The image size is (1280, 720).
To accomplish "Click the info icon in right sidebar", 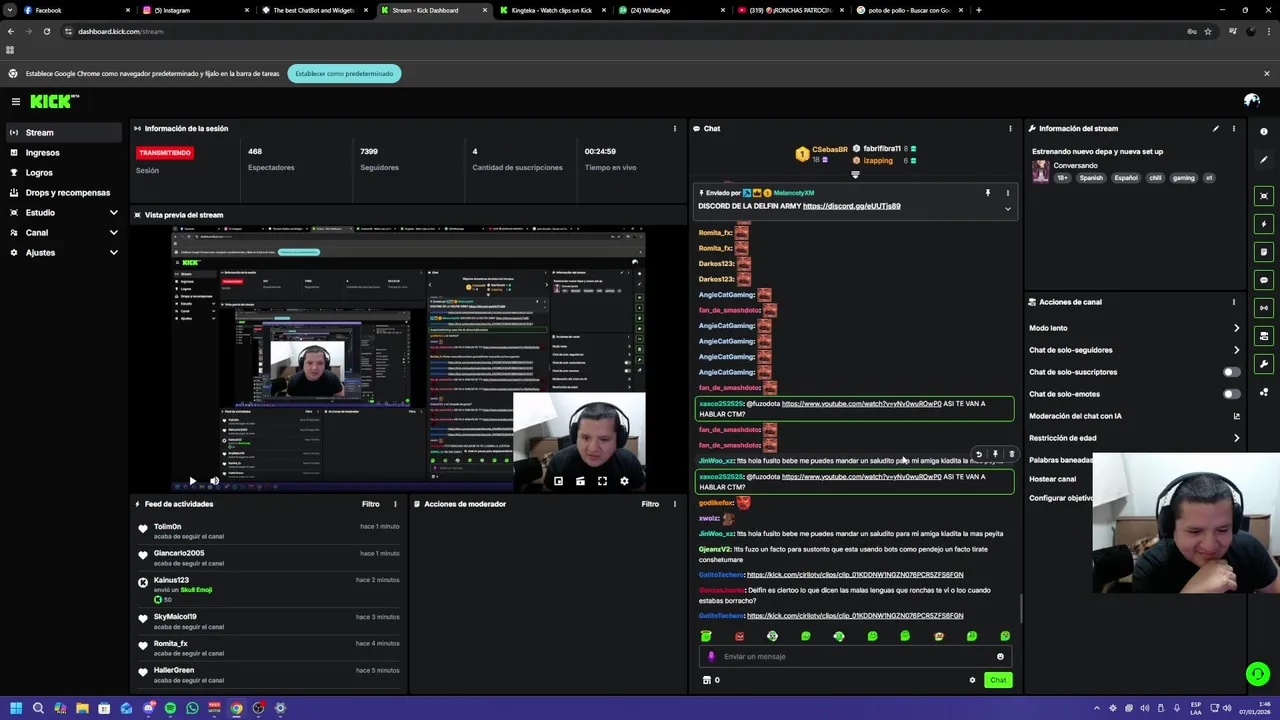I will [x=1264, y=132].
